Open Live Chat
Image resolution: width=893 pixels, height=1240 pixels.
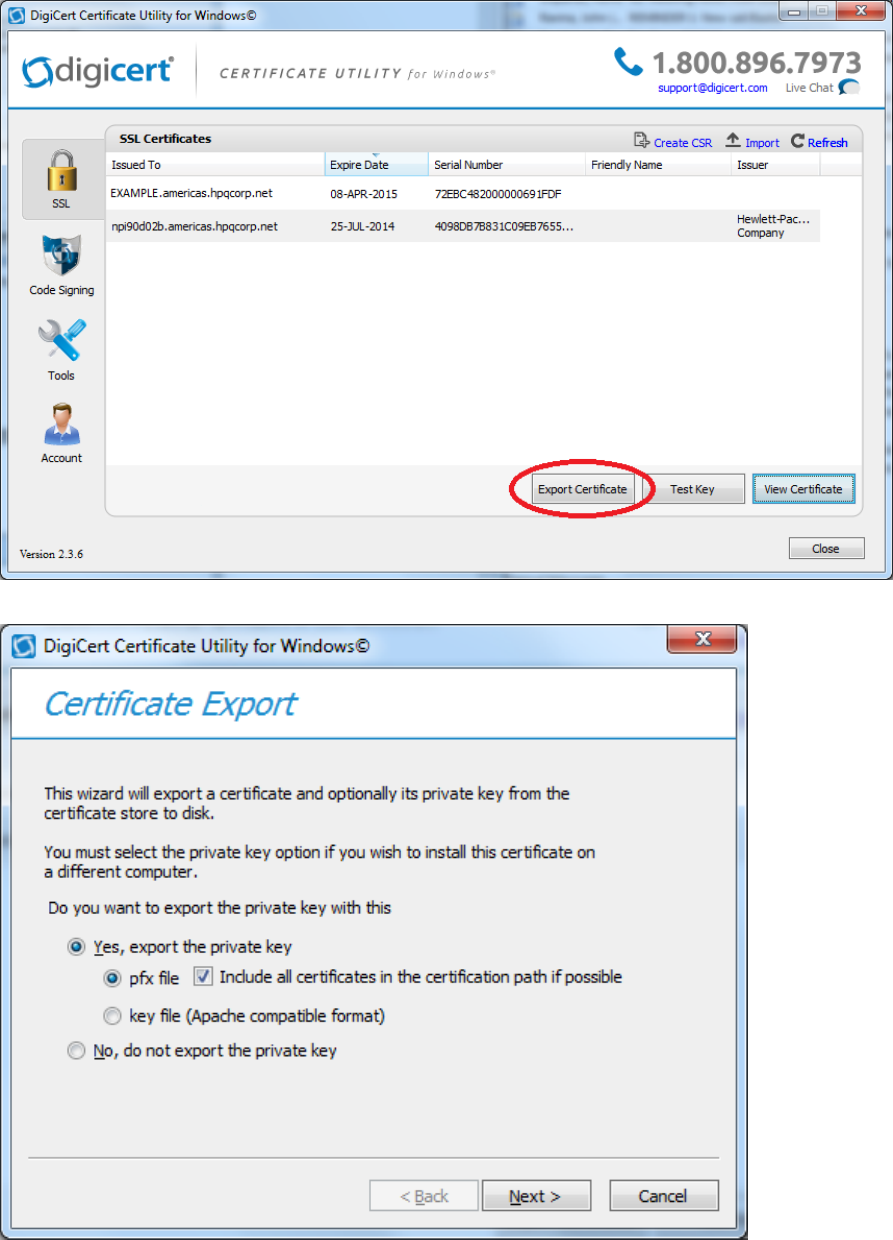point(809,88)
